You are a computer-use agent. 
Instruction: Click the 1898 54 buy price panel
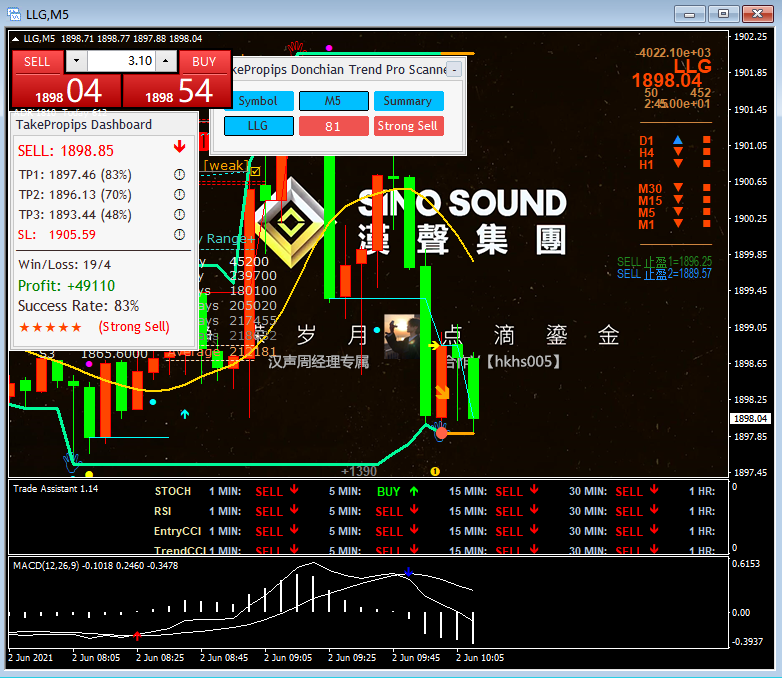(x=177, y=90)
